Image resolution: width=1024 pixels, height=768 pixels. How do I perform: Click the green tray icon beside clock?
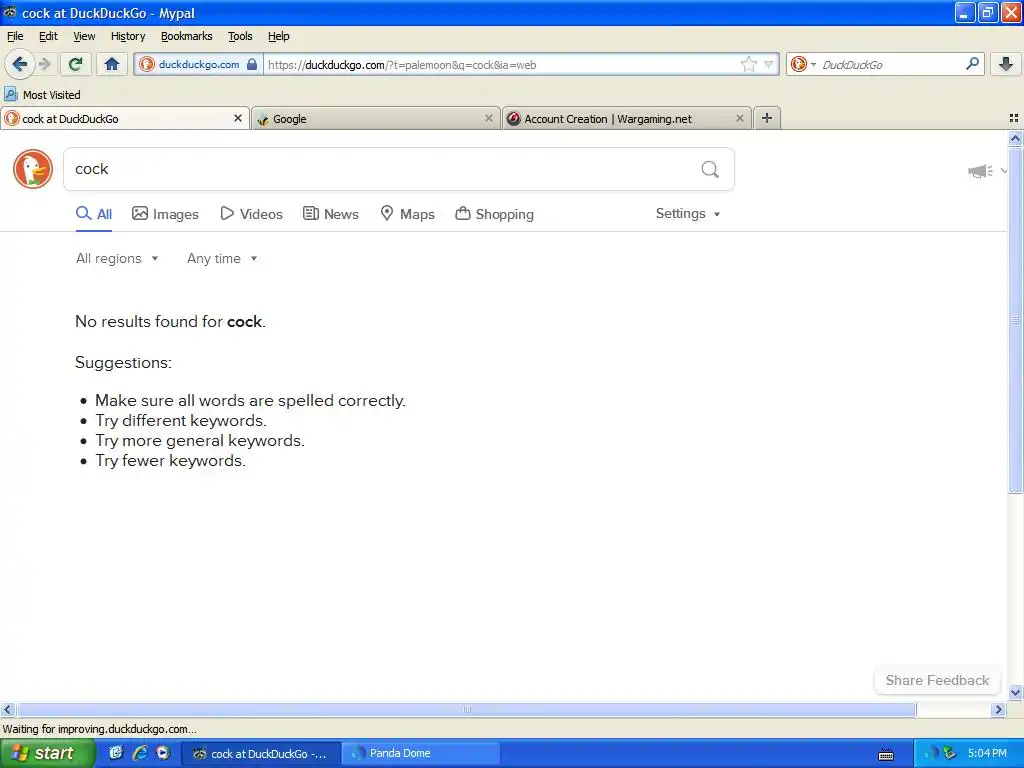pos(950,754)
